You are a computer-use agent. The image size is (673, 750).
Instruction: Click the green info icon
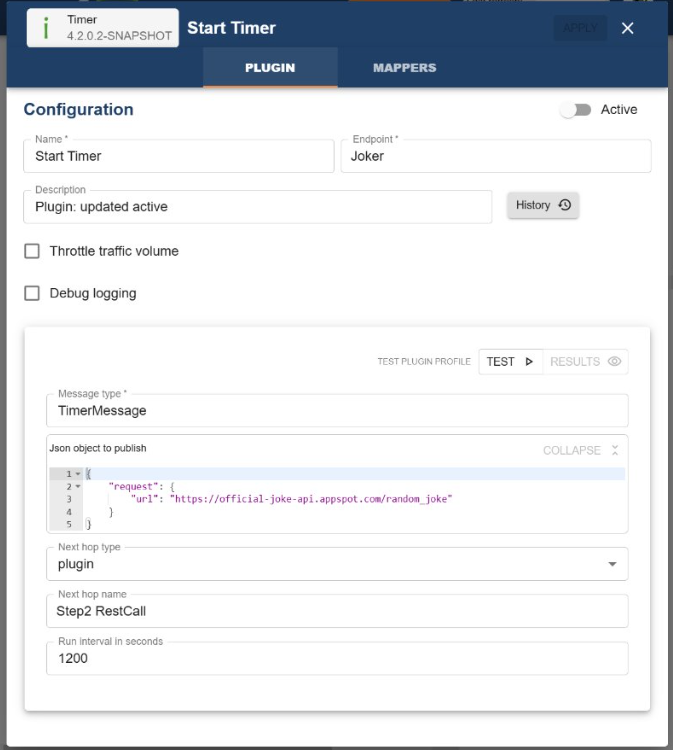(46, 28)
